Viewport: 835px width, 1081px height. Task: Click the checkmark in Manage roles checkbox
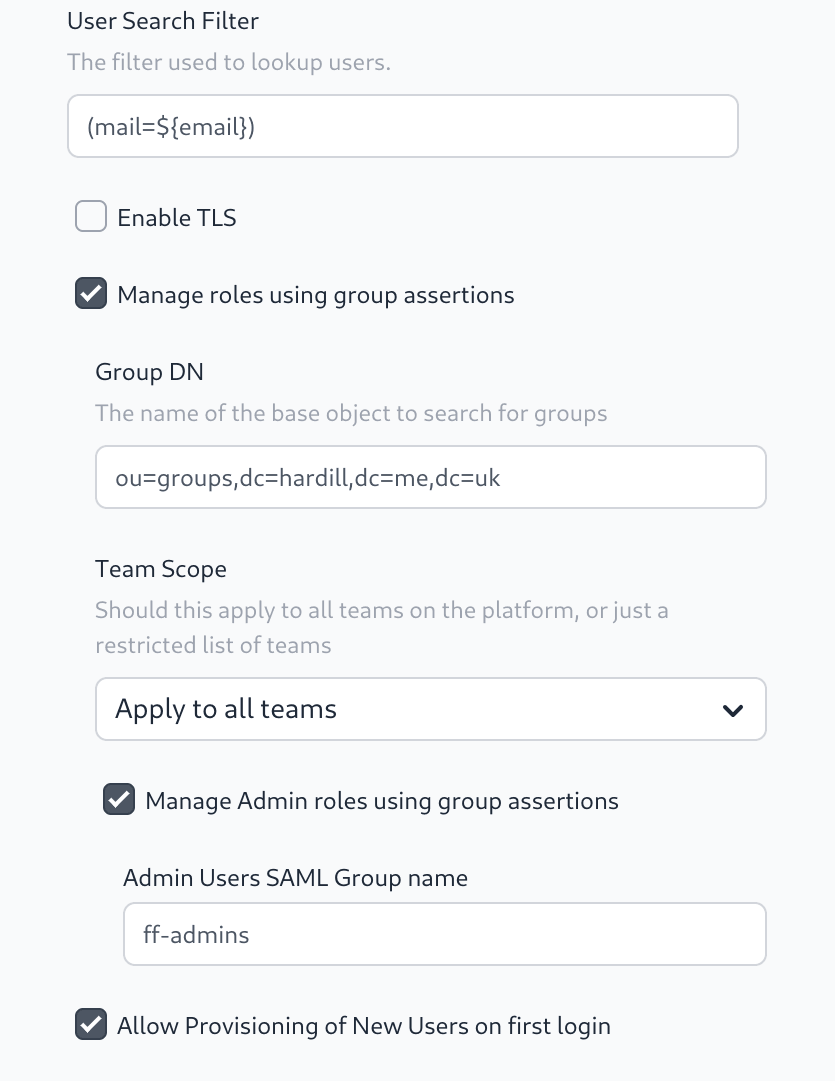[91, 294]
